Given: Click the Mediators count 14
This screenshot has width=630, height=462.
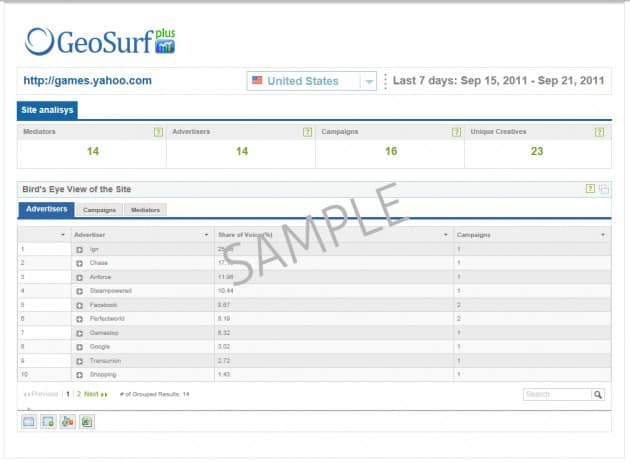Looking at the screenshot, I should pos(93,151).
